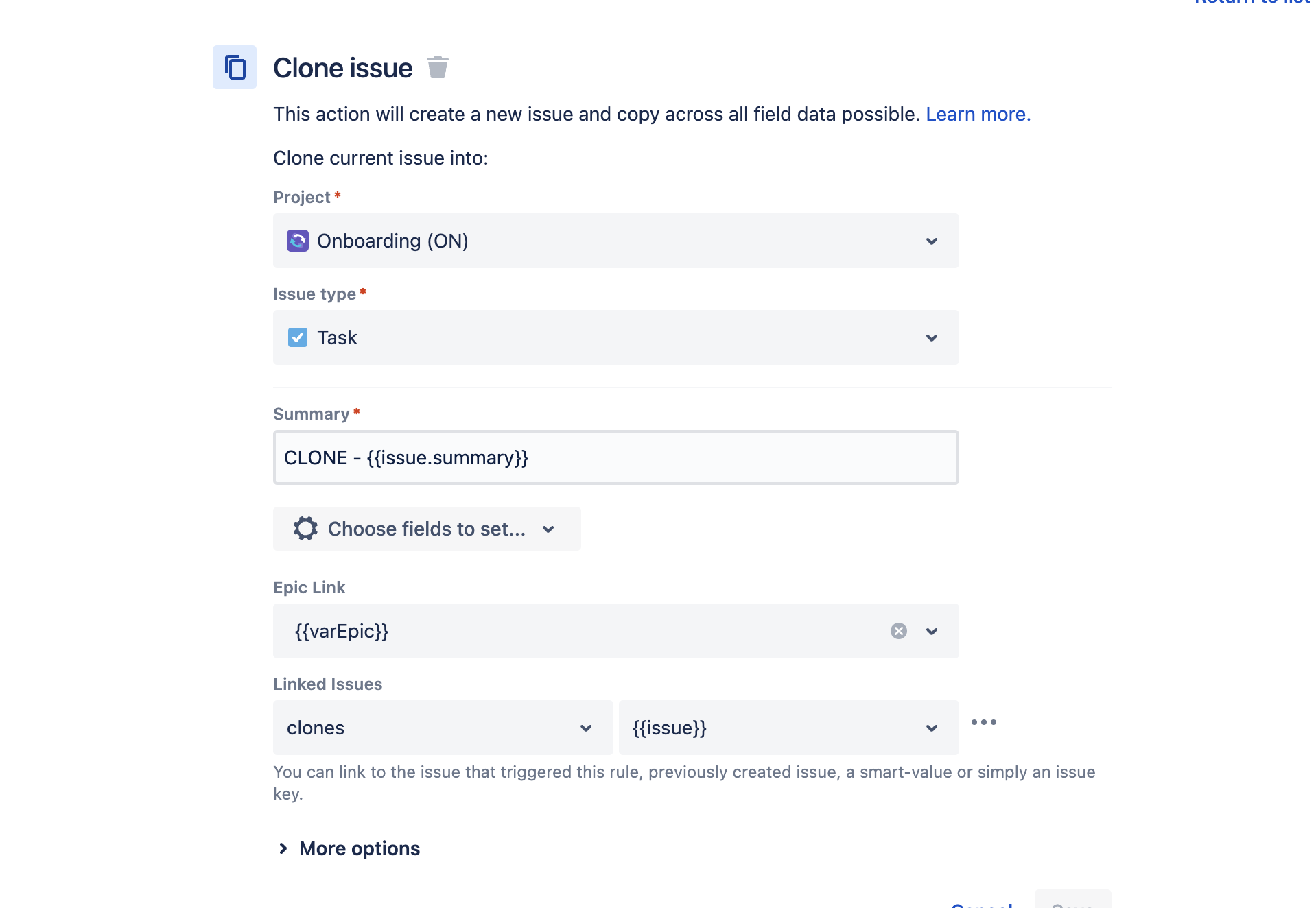
Task: Click the Onboarding project avatar icon
Action: click(x=298, y=241)
